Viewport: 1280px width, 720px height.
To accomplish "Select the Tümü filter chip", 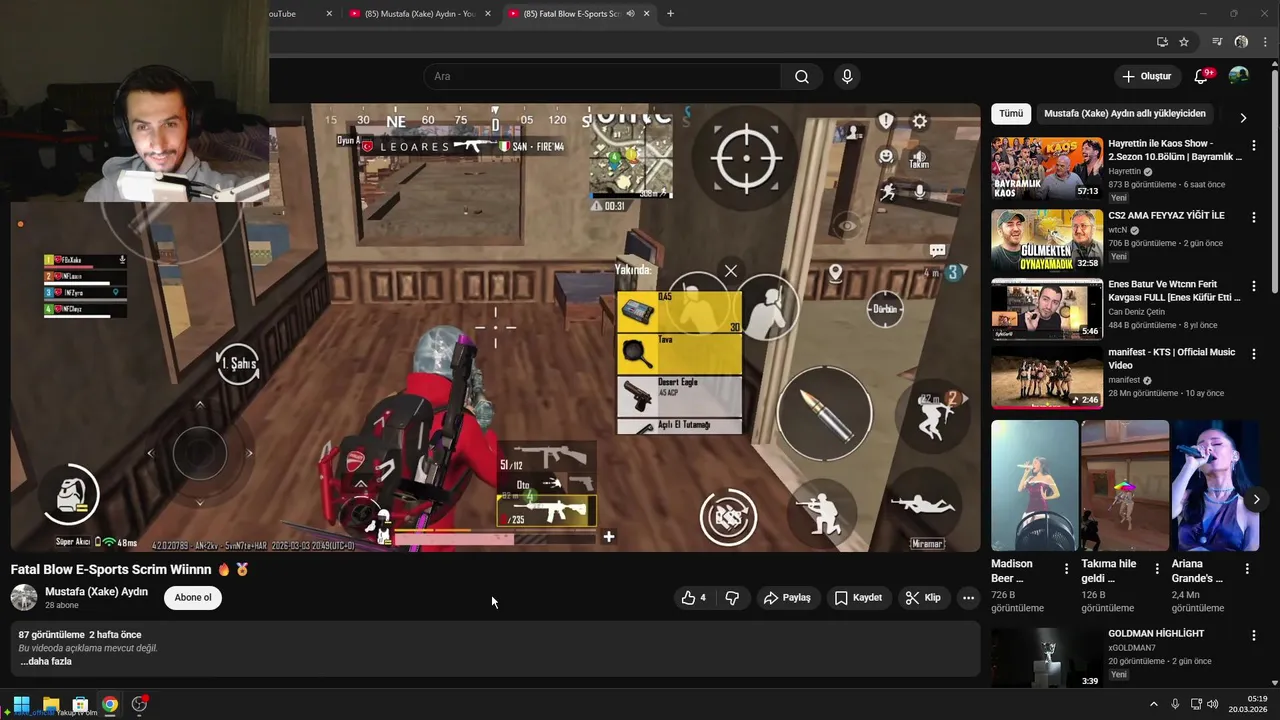I will [x=1011, y=114].
